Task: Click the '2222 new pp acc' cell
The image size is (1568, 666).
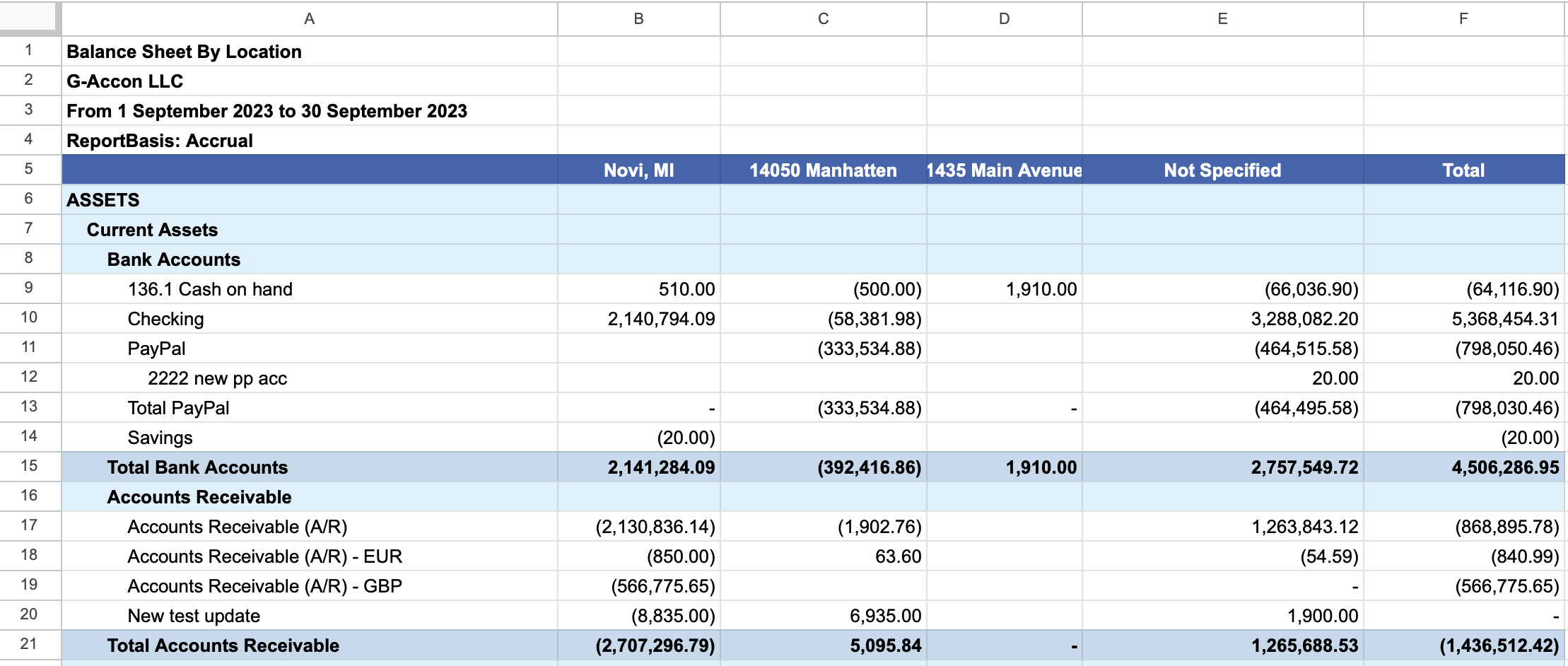Action: pos(309,378)
